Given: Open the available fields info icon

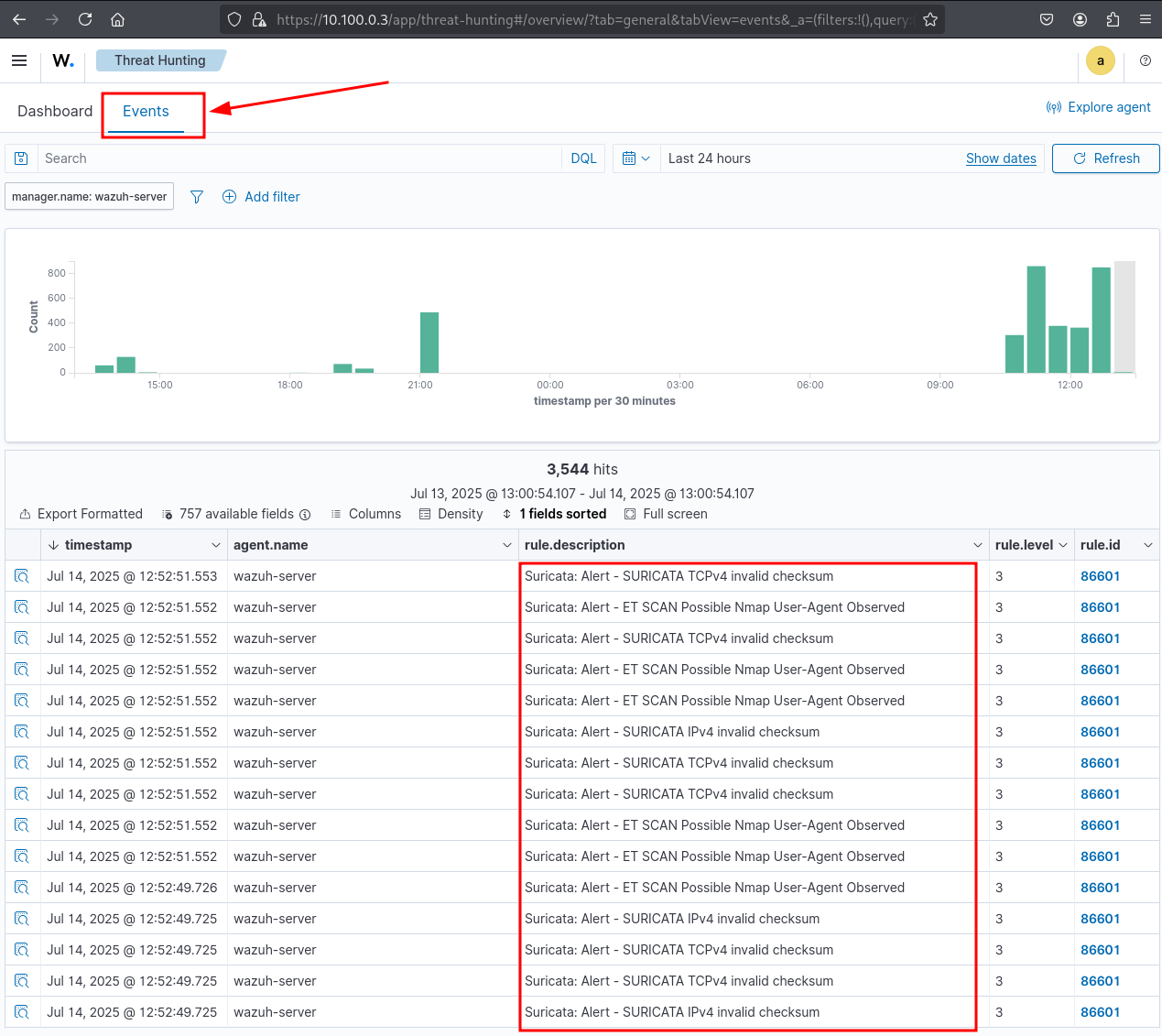Looking at the screenshot, I should tap(305, 515).
